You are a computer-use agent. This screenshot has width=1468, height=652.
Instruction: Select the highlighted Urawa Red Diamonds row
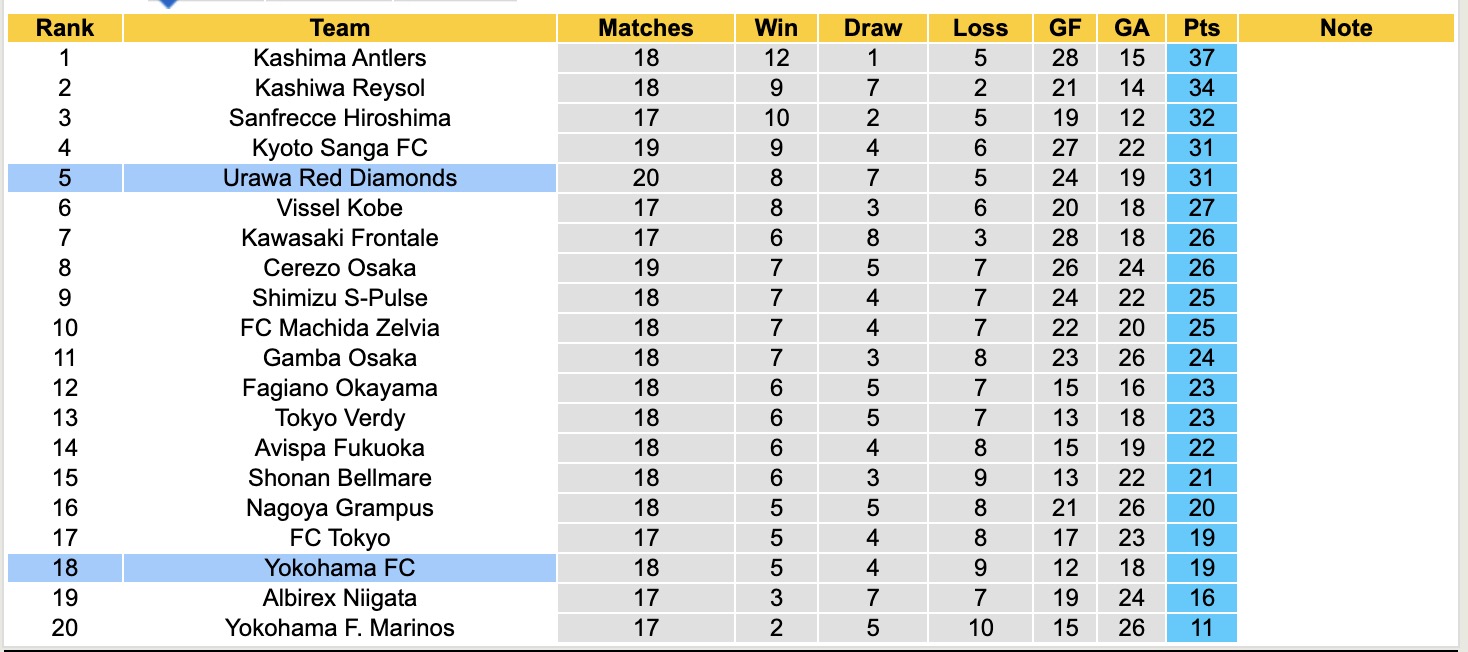tap(340, 178)
